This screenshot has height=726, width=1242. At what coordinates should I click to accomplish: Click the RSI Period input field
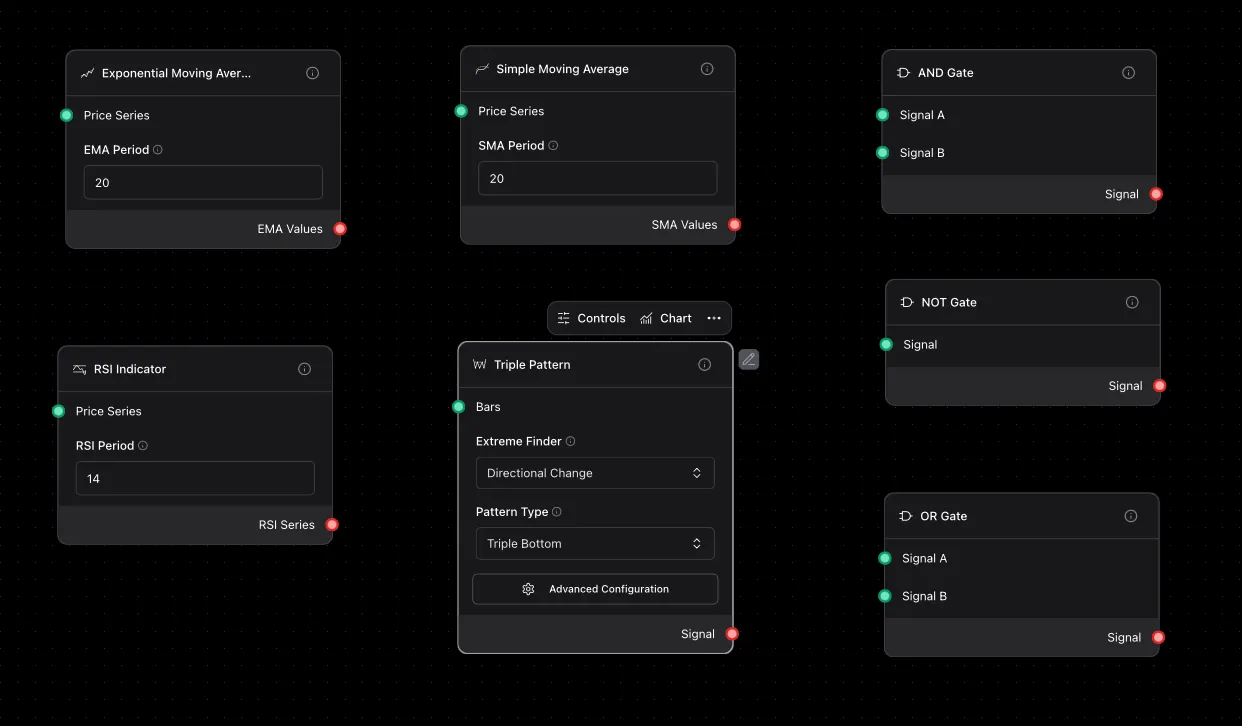pyautogui.click(x=195, y=479)
